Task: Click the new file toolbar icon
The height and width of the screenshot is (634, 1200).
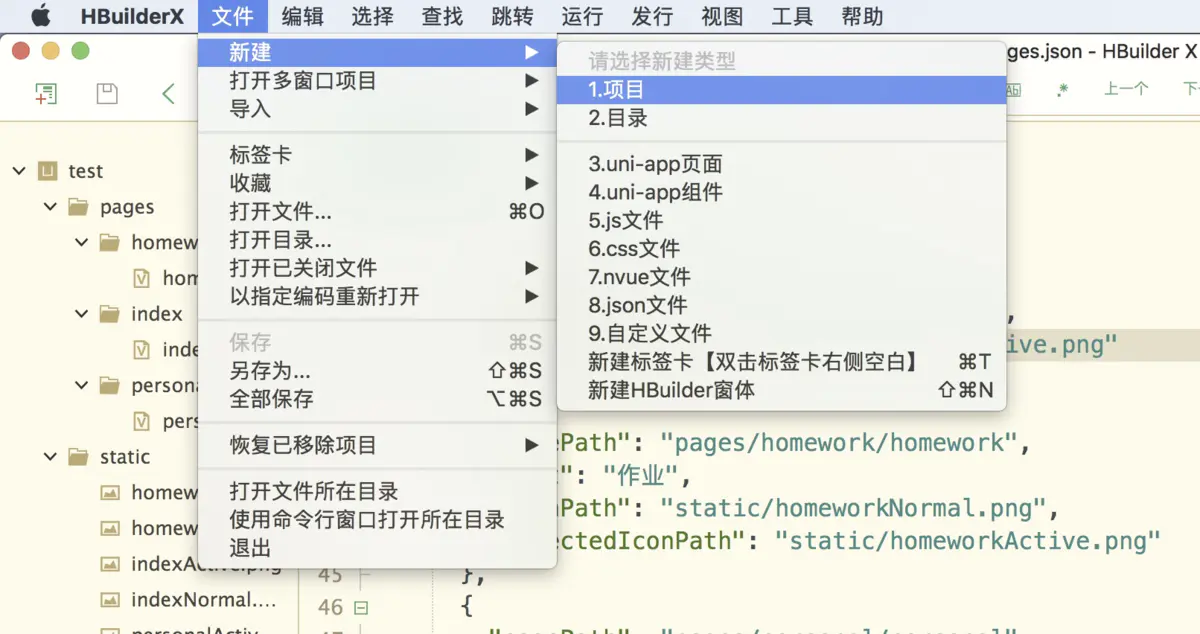Action: click(x=46, y=94)
